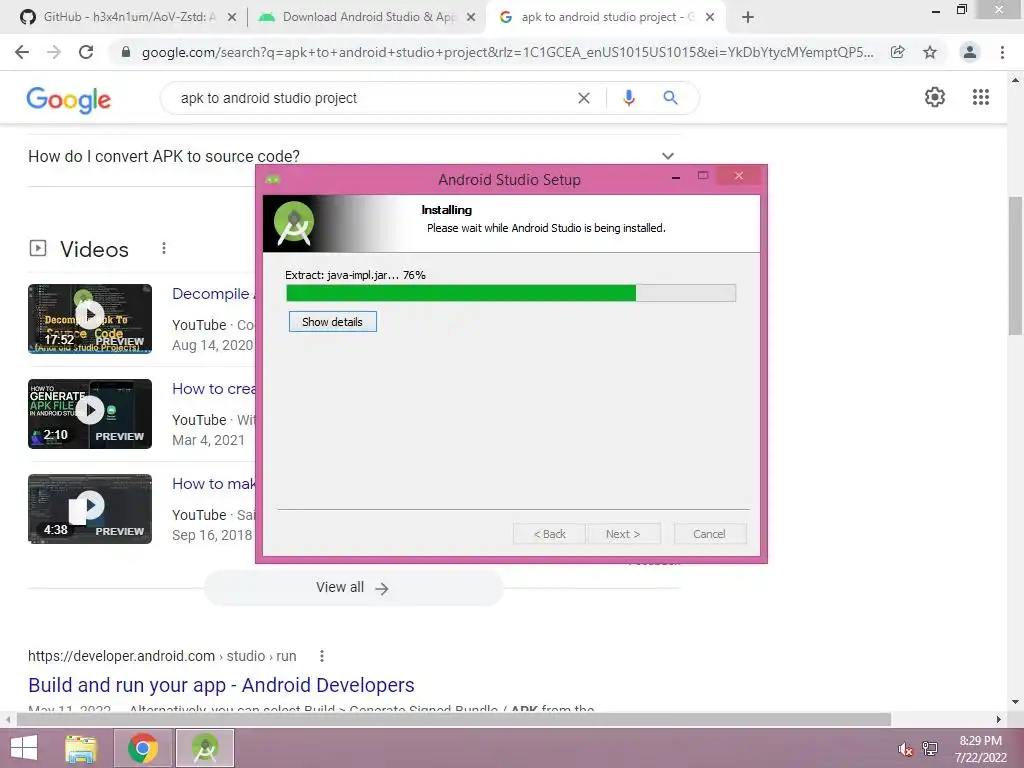Click the muted volume tray icon
This screenshot has height=768, width=1024.
click(x=905, y=749)
